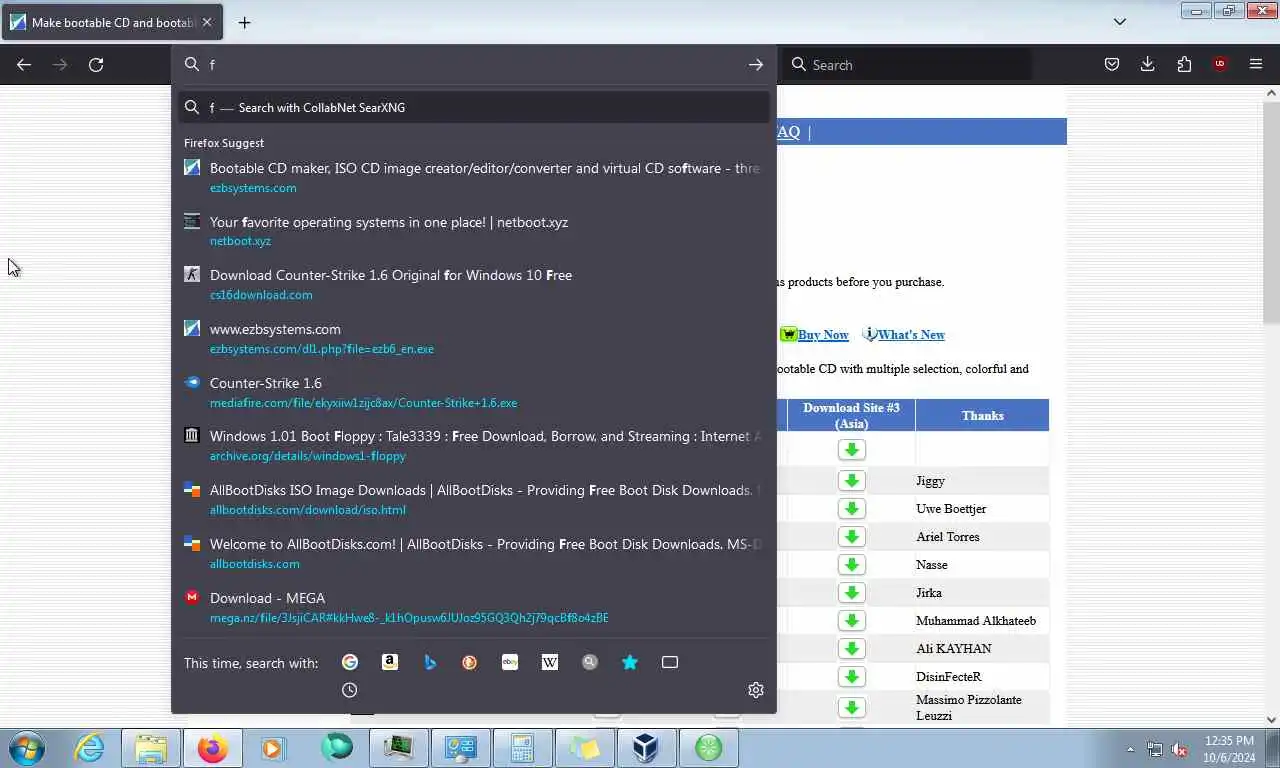Open the taskbar clock showing 12:35 PM
Screen dimensions: 1280x768
click(1229, 749)
